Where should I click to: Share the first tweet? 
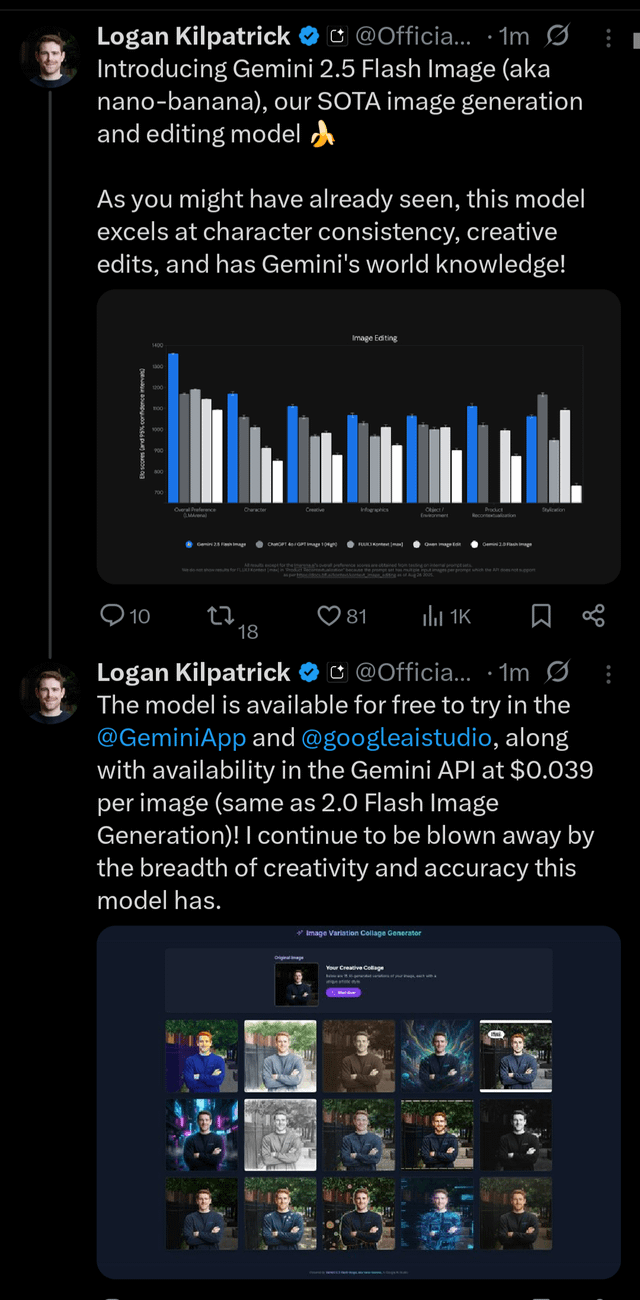point(593,616)
